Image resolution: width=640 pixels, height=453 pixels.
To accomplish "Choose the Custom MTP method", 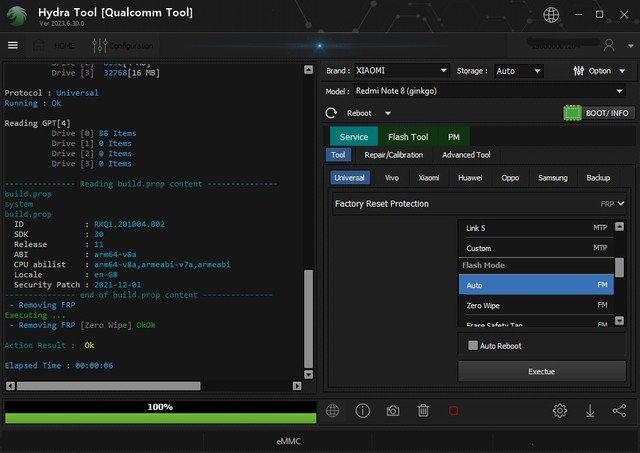I will point(536,248).
